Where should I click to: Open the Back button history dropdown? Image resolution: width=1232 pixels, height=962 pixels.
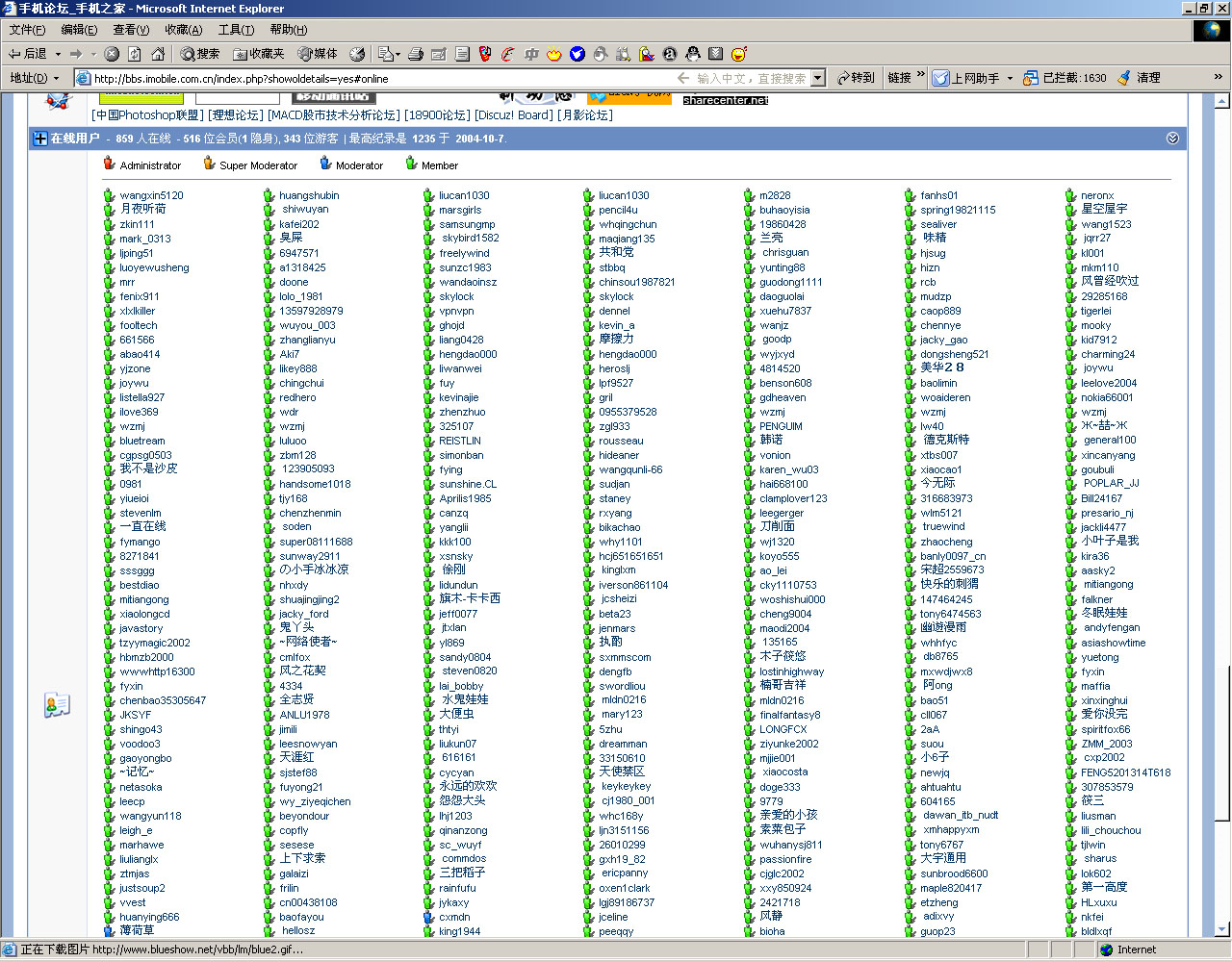[58, 54]
